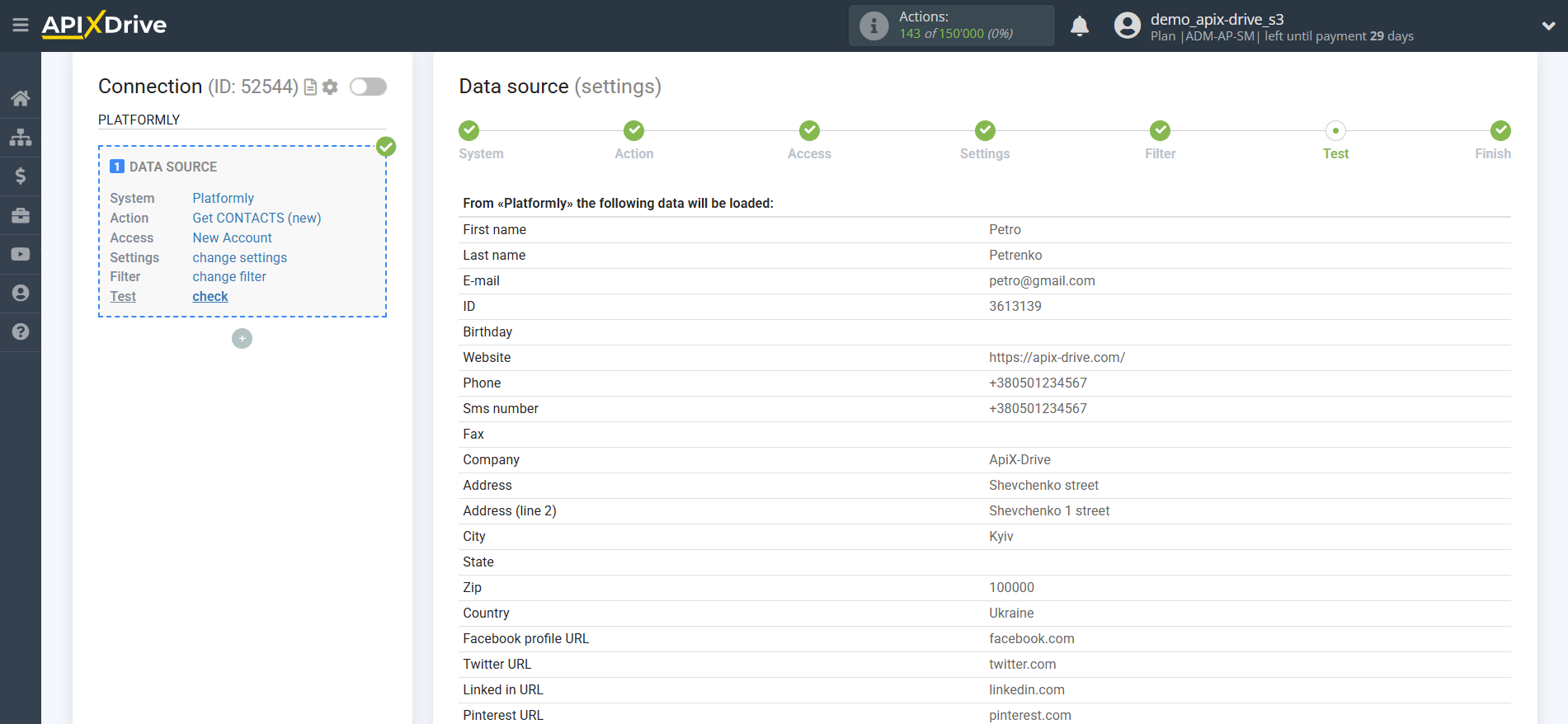This screenshot has height=724, width=1568.
Task: Expand the account dropdown chevron
Action: [x=1548, y=26]
